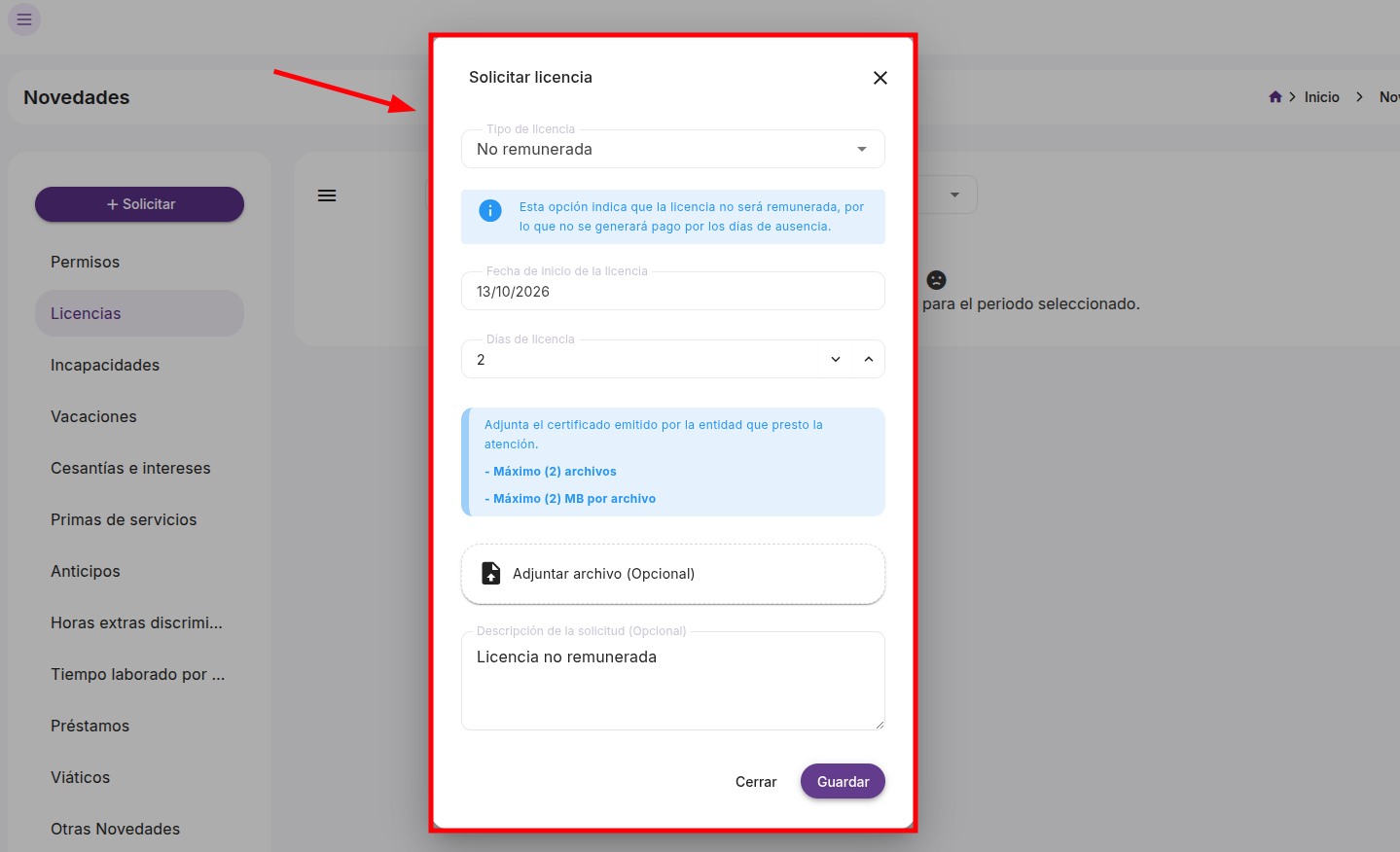Viewport: 1400px width, 852px height.
Task: Click the Cerrar button
Action: click(x=756, y=782)
